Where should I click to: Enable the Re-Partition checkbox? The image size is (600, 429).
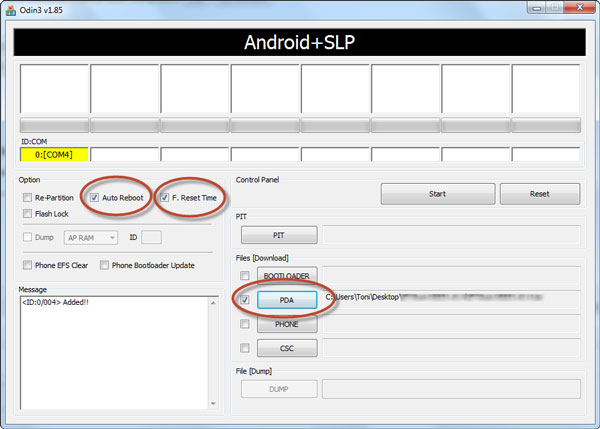[27, 198]
